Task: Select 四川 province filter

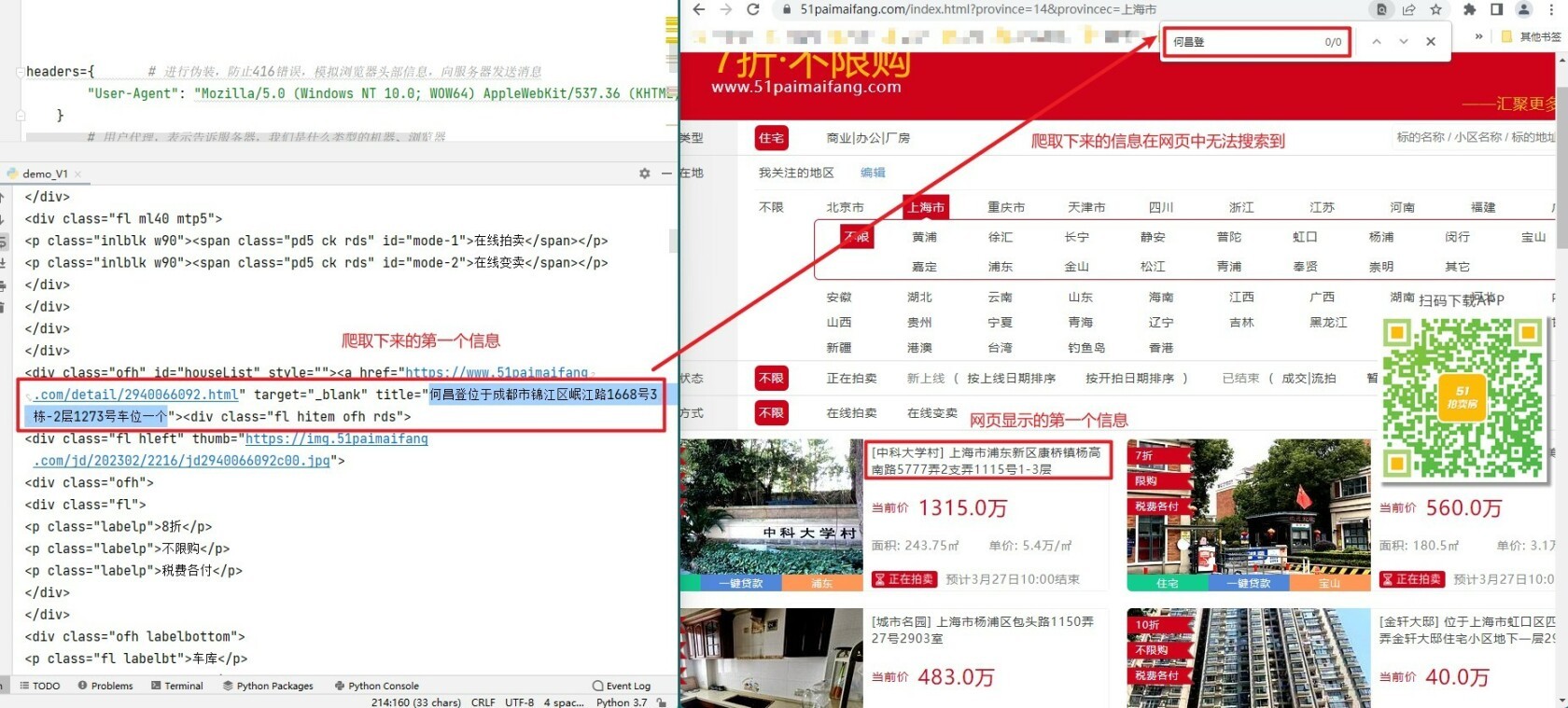Action: [x=1161, y=207]
